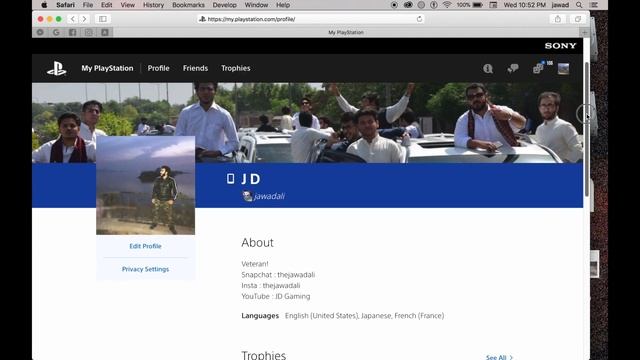640x360 pixels.
Task: Show all tabs with the tab overview icon
Action: [578, 19]
